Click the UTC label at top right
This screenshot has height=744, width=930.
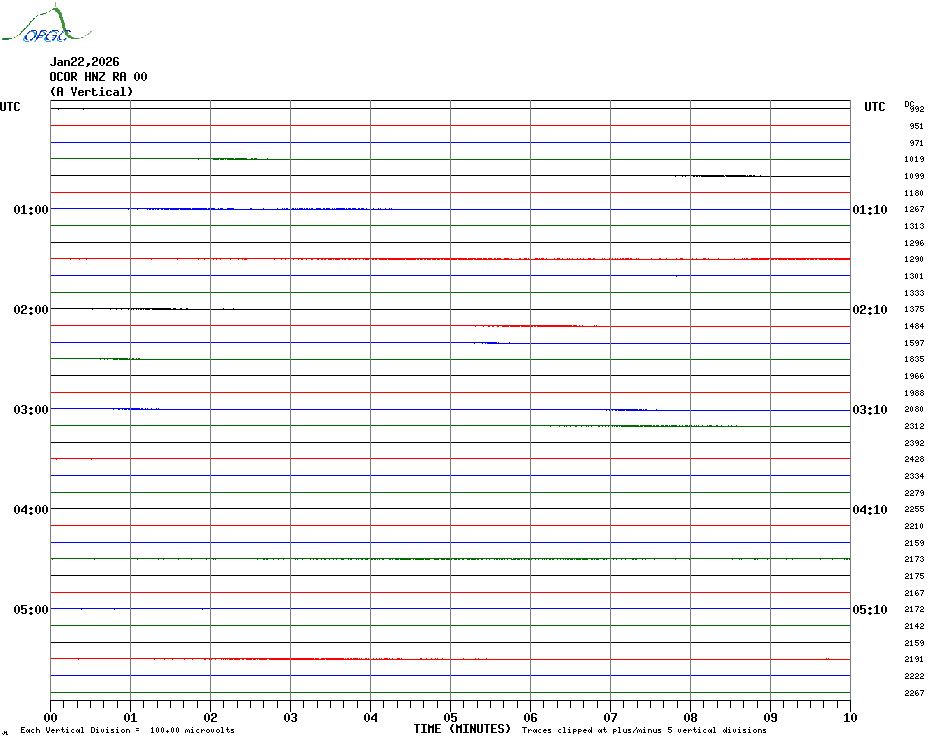[874, 107]
